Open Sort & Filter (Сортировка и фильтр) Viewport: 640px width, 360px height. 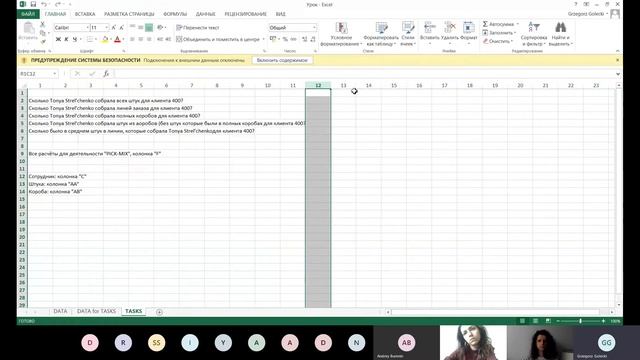coord(534,33)
